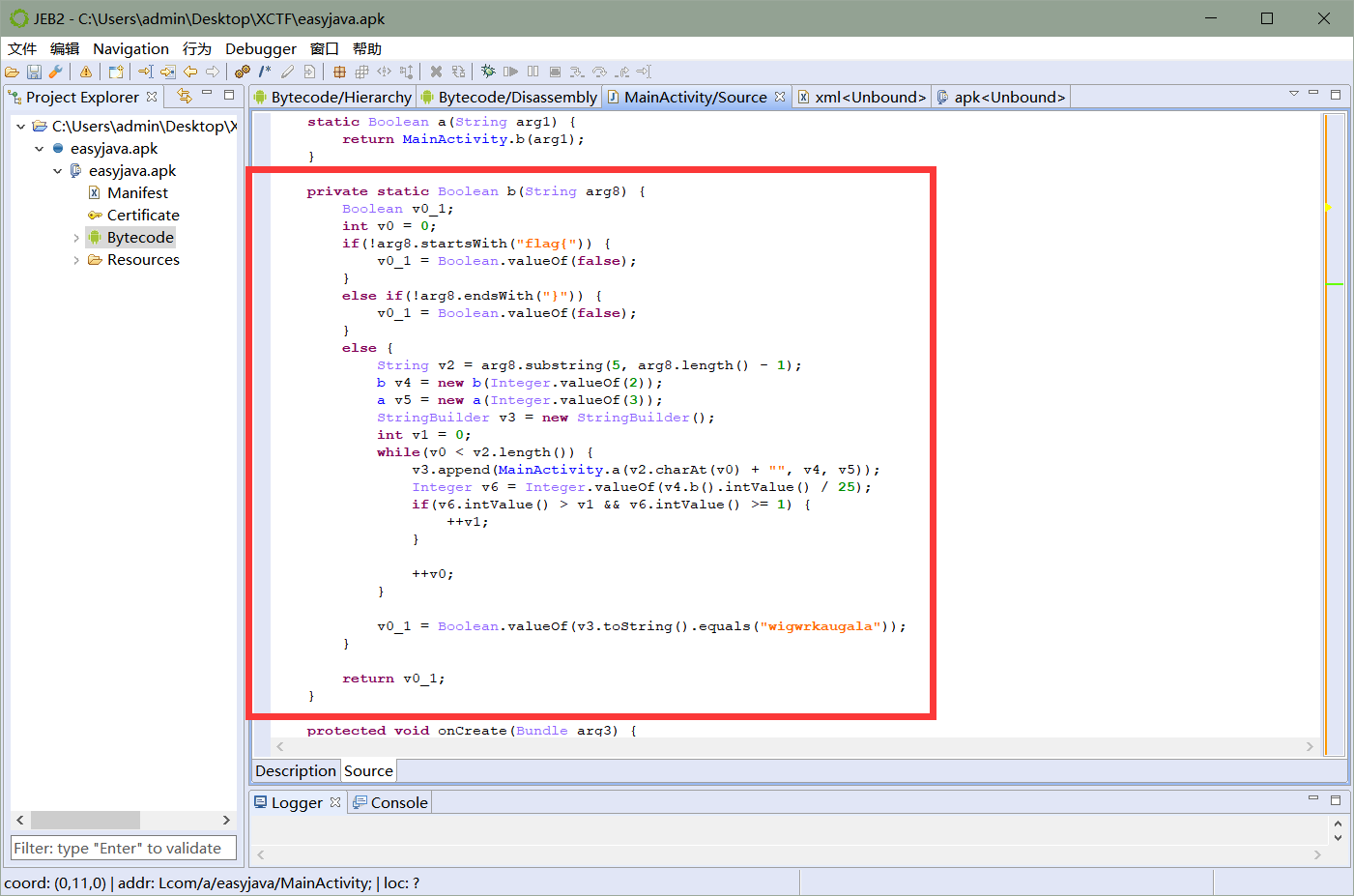This screenshot has width=1354, height=896.
Task: Navigate back with the left yellow arrow
Action: point(190,72)
